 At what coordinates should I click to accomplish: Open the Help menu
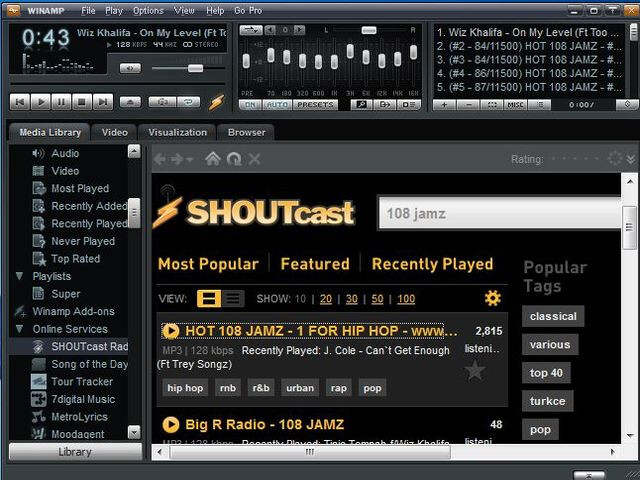point(215,11)
